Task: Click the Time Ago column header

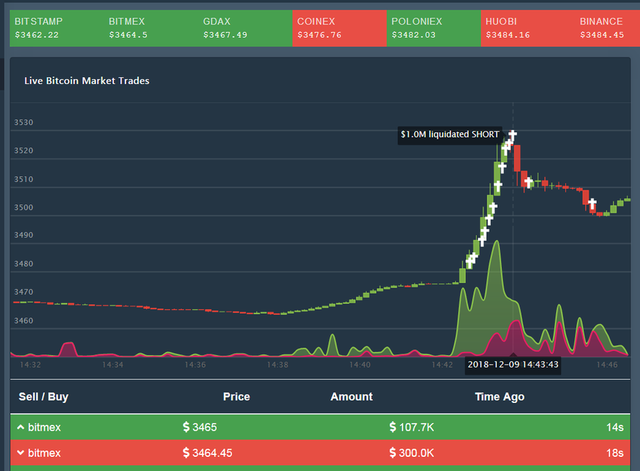Action: [x=500, y=397]
